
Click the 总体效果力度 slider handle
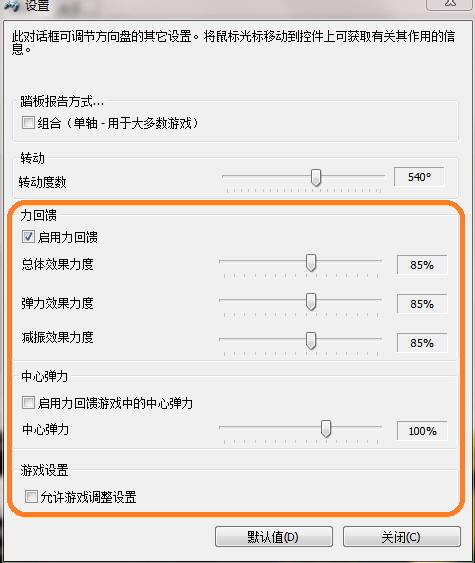coord(311,263)
